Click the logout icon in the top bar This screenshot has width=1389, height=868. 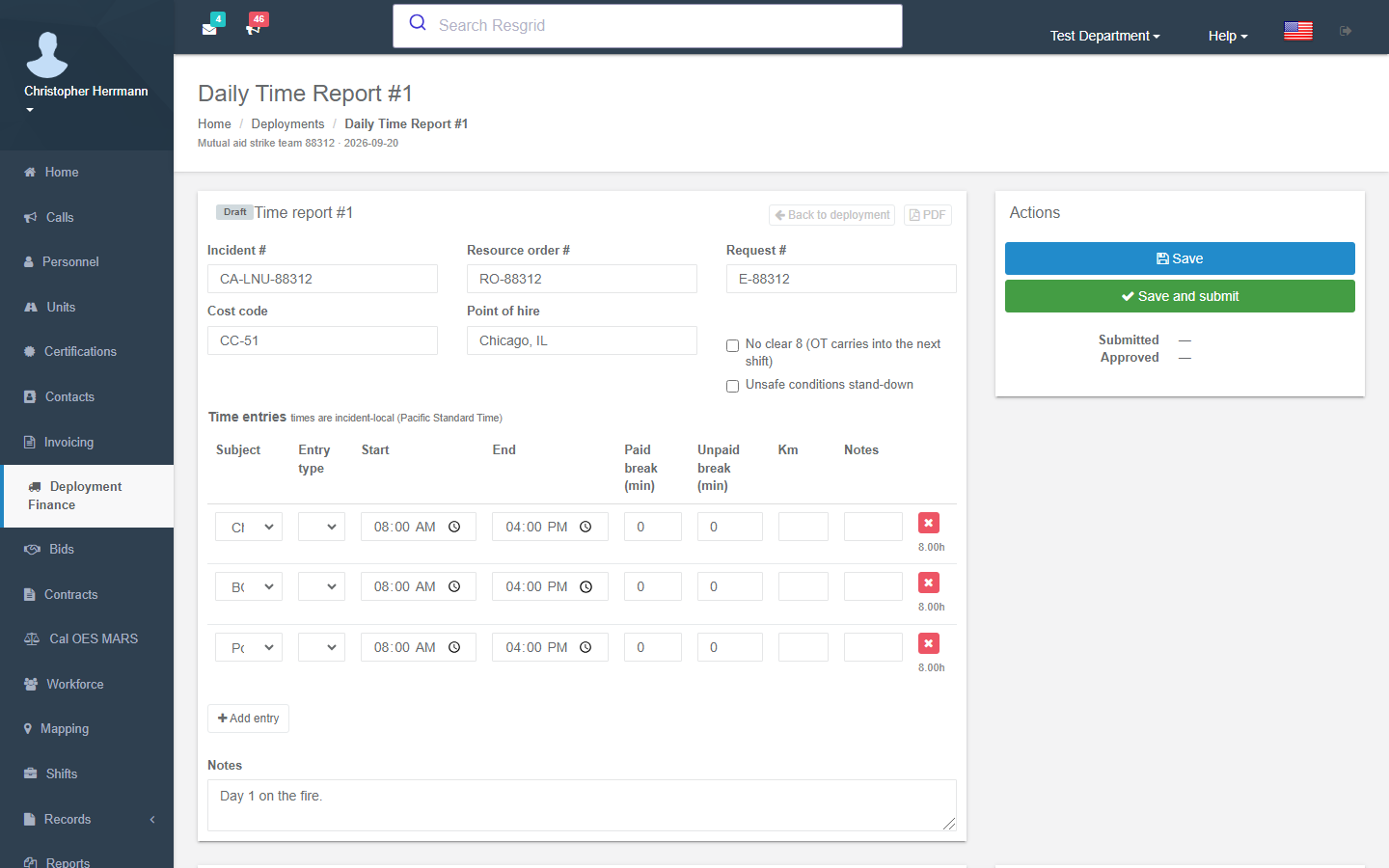click(1346, 31)
